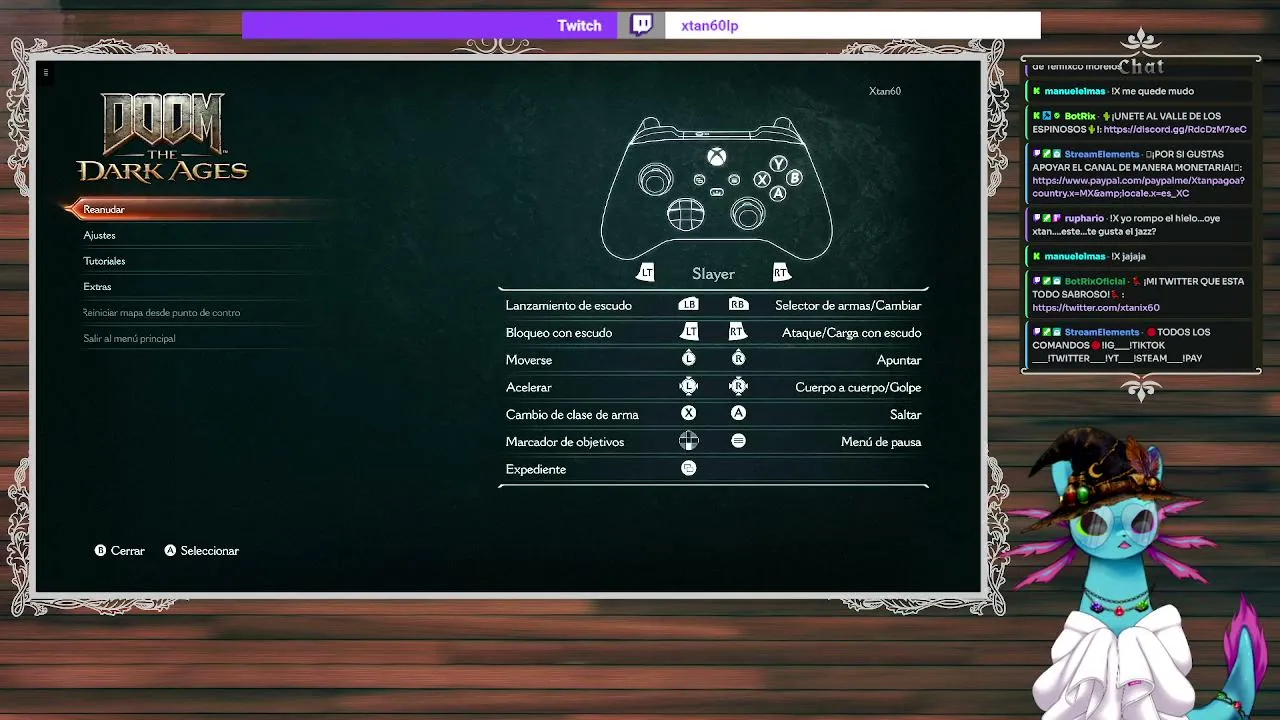
Task: Click the Cuerpo a cuerpo/Golpe label
Action: click(x=858, y=387)
